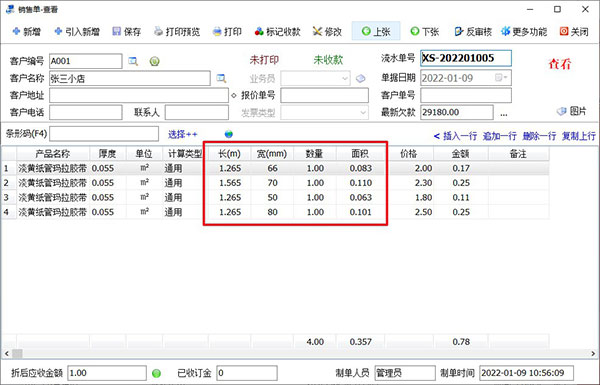Click the 客户名称 input field
This screenshot has width=600, height=385.
point(130,78)
